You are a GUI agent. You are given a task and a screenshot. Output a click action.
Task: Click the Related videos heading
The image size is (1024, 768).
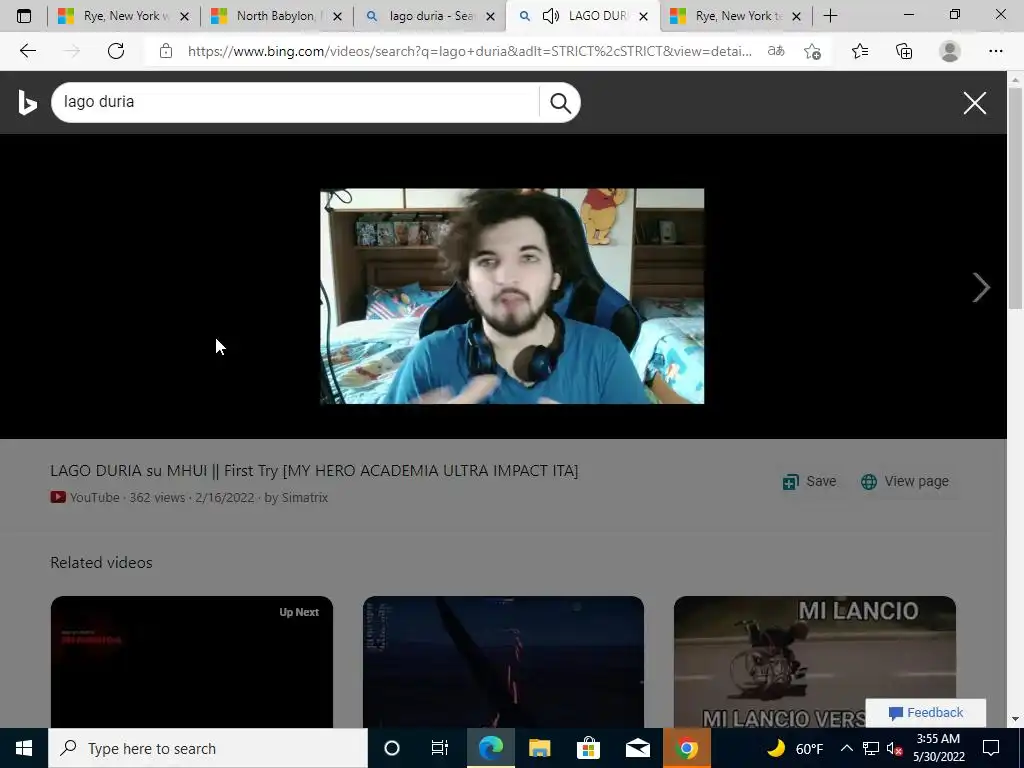(101, 562)
